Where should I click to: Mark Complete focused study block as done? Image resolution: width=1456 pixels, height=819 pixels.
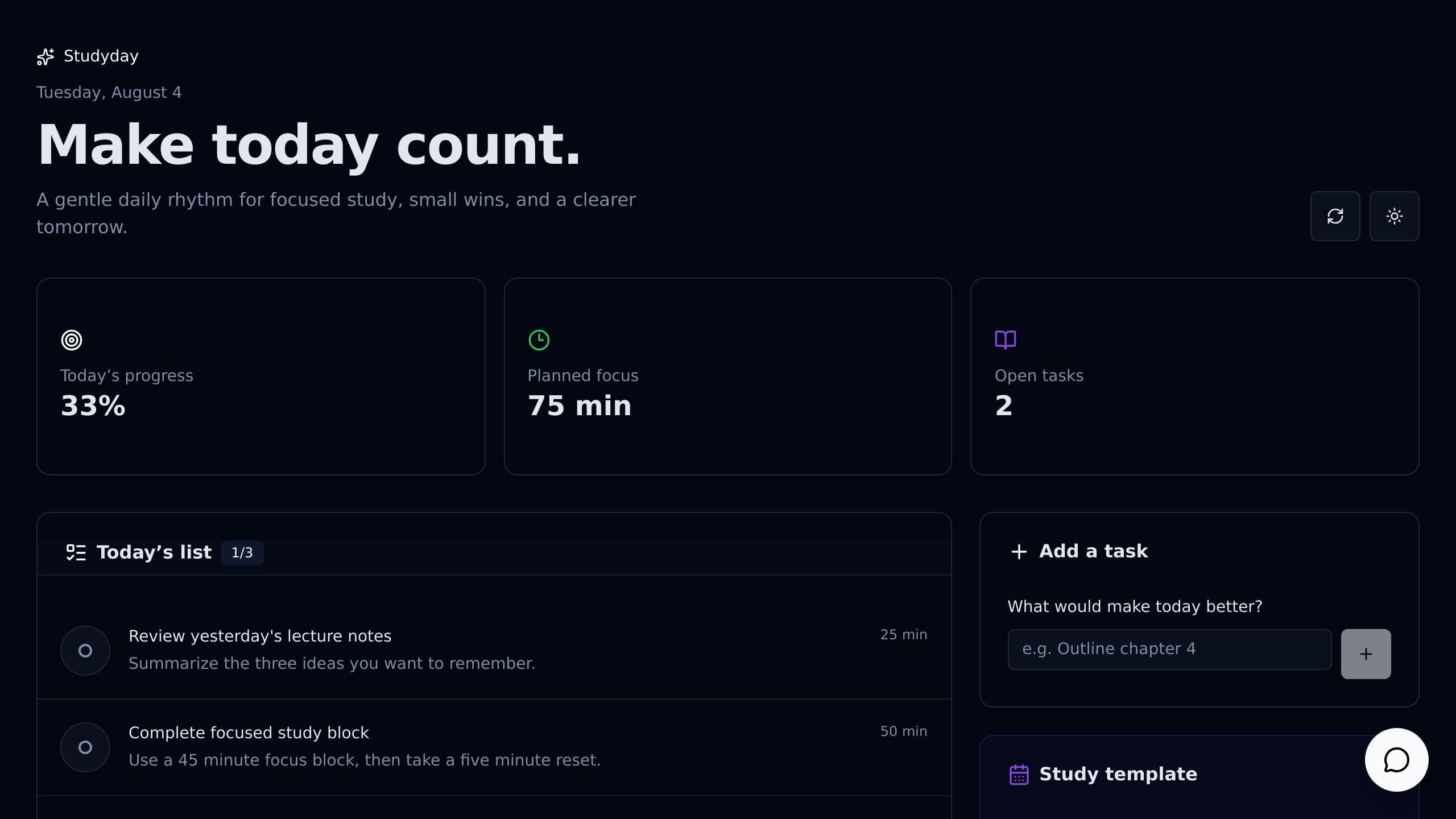click(x=85, y=747)
